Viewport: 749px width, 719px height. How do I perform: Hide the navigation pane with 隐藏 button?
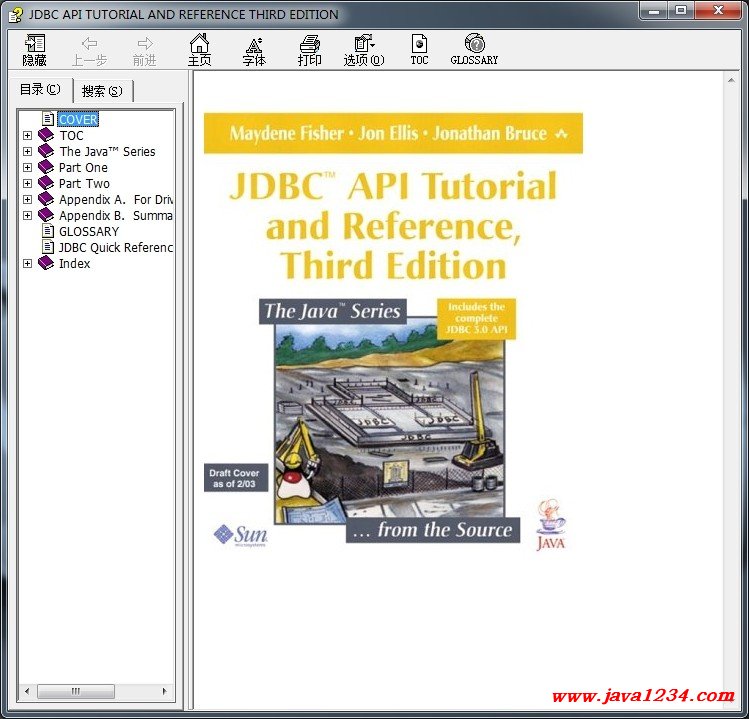[34, 50]
